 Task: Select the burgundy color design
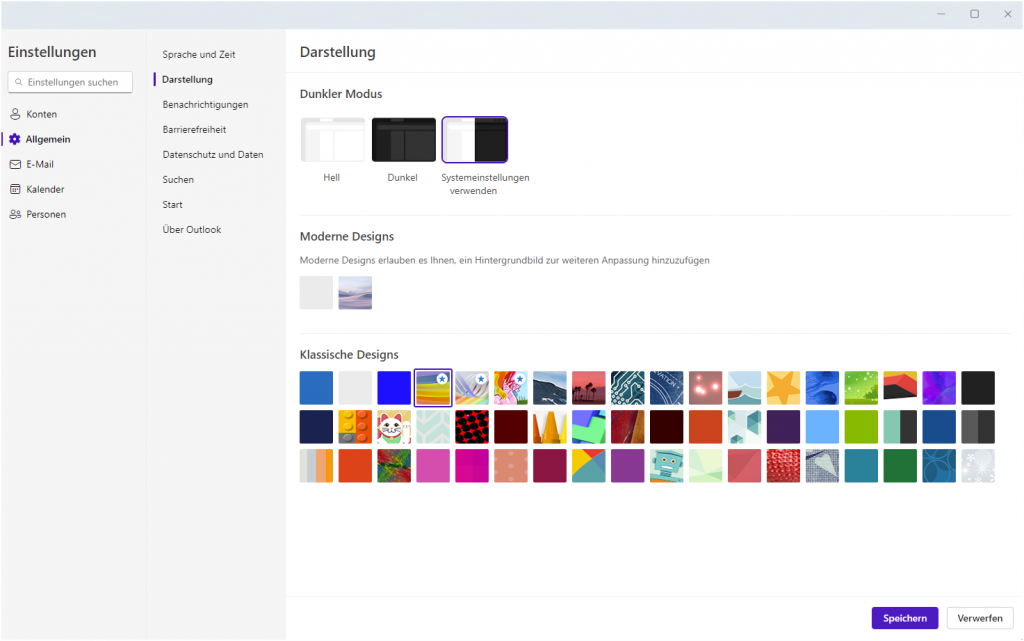pyautogui.click(x=550, y=465)
